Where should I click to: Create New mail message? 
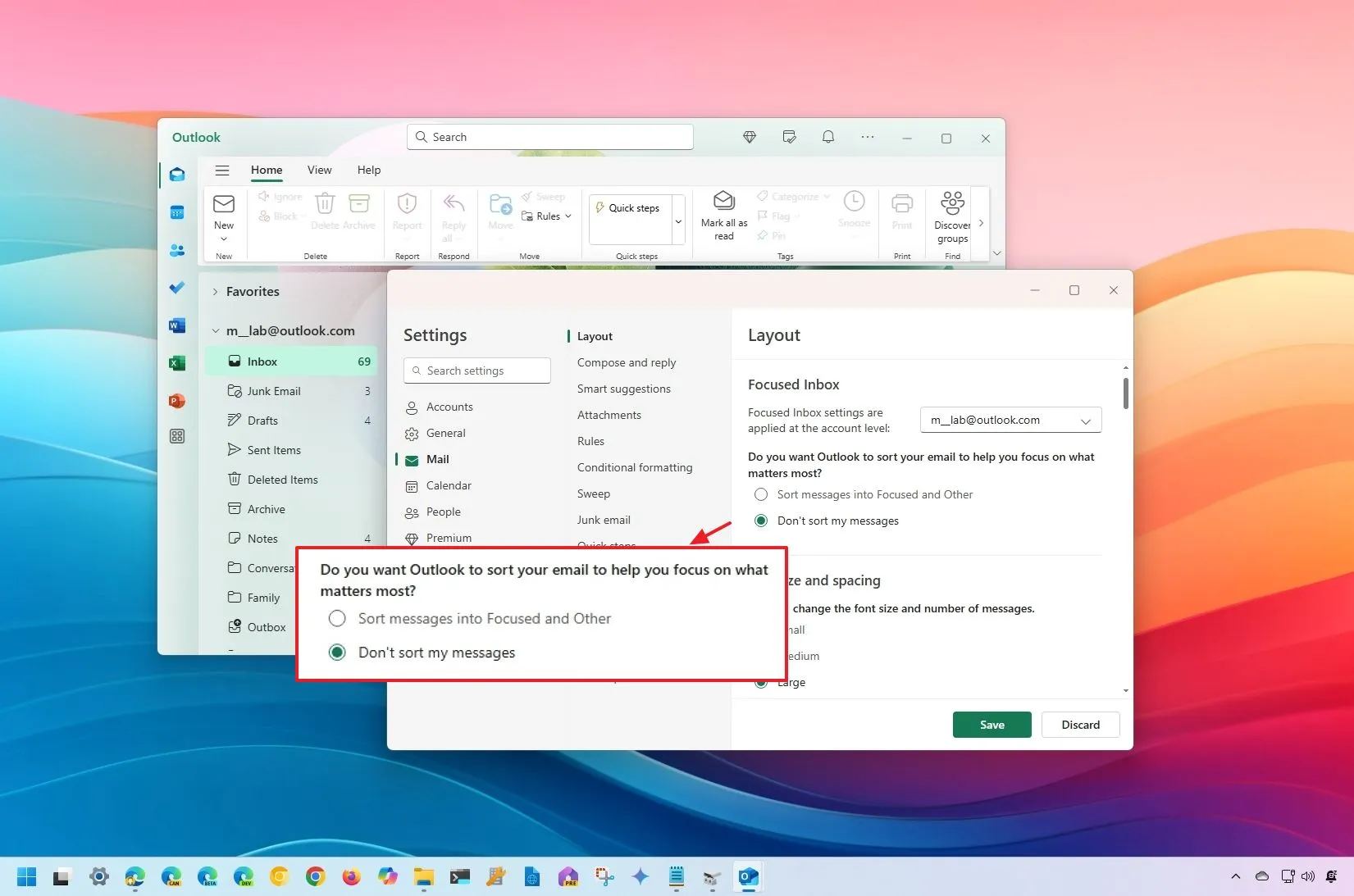click(224, 211)
